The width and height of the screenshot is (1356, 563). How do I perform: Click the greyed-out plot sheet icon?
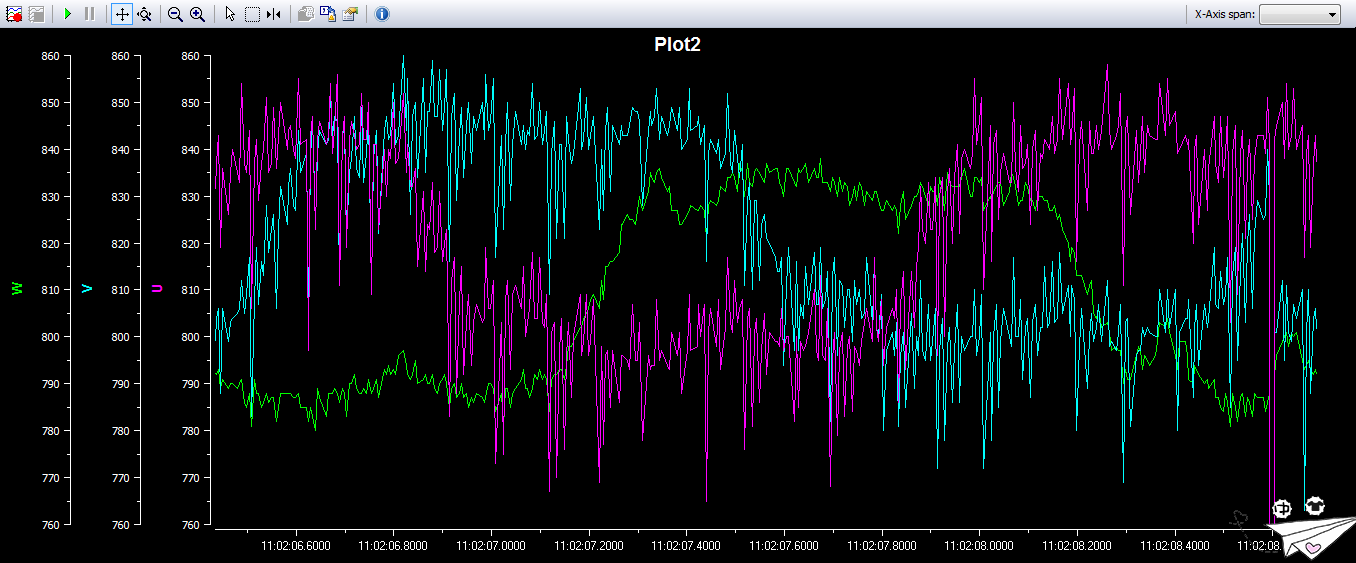point(37,14)
